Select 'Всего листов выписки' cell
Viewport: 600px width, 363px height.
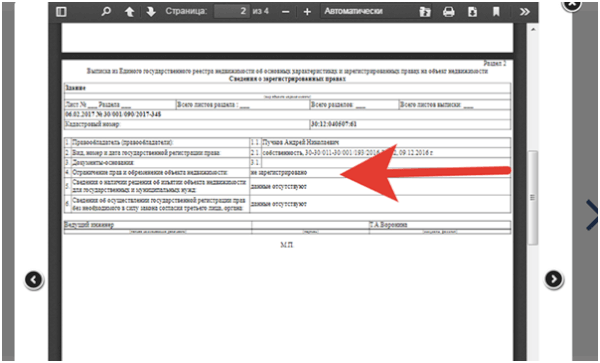pos(455,104)
